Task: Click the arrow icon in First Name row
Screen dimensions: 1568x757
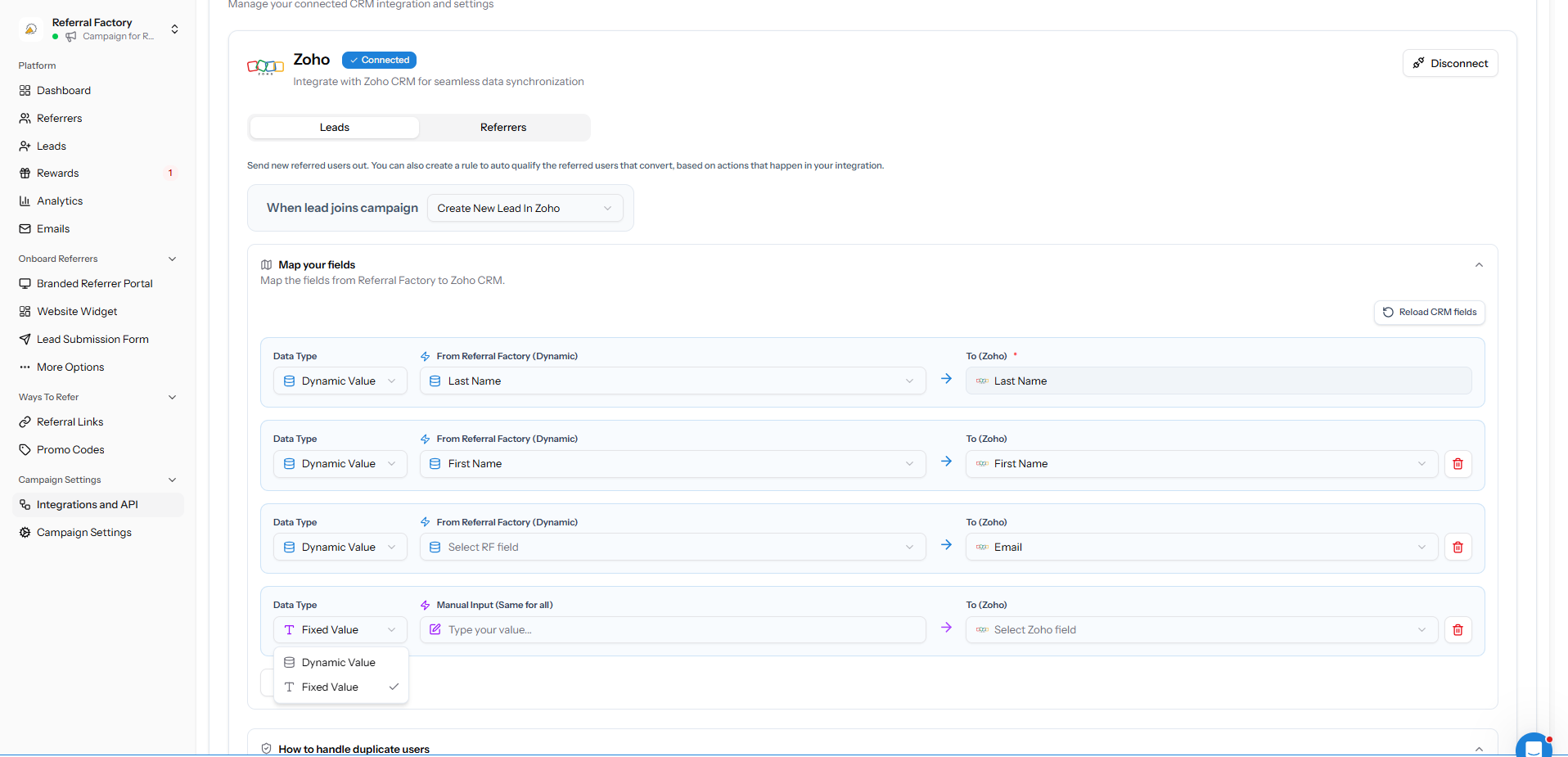Action: tap(946, 462)
